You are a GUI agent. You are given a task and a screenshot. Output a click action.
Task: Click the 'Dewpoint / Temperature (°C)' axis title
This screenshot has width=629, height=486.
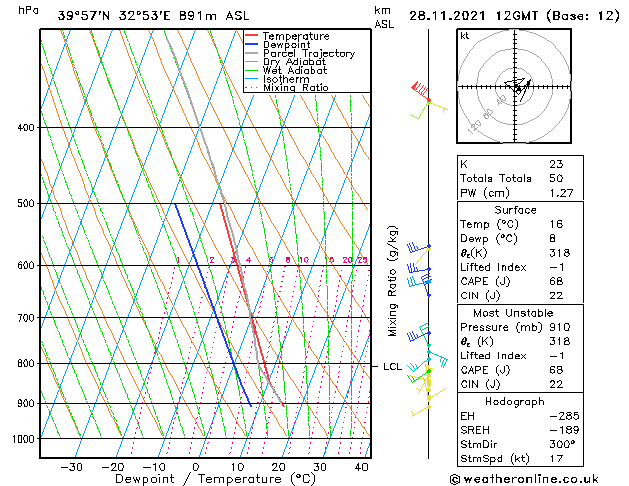click(215, 479)
